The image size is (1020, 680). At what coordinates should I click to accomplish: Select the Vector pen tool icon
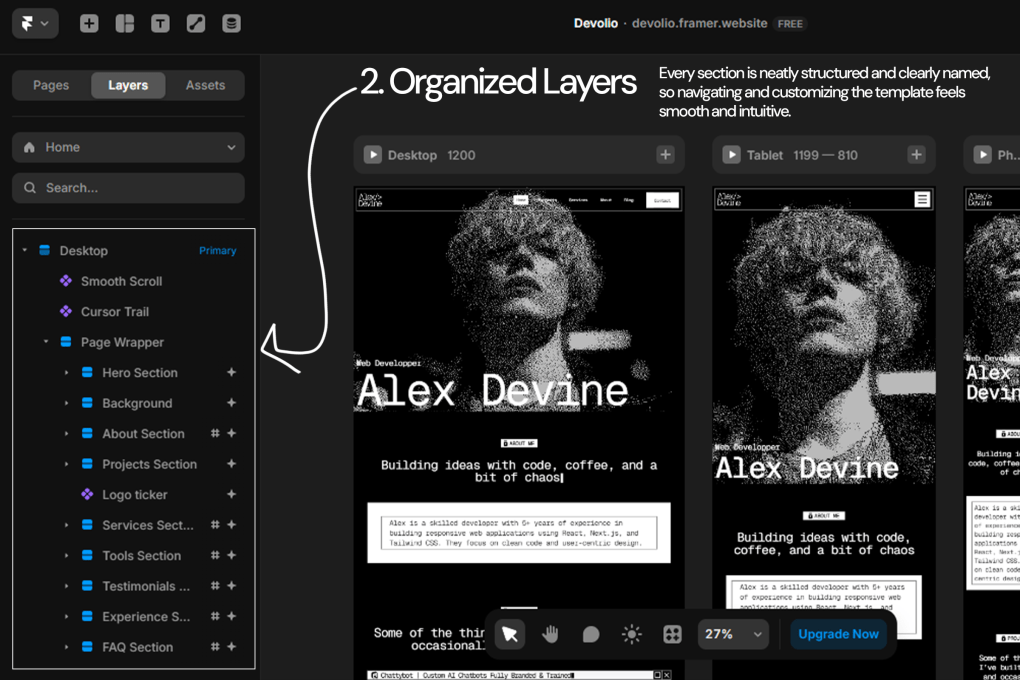[196, 23]
